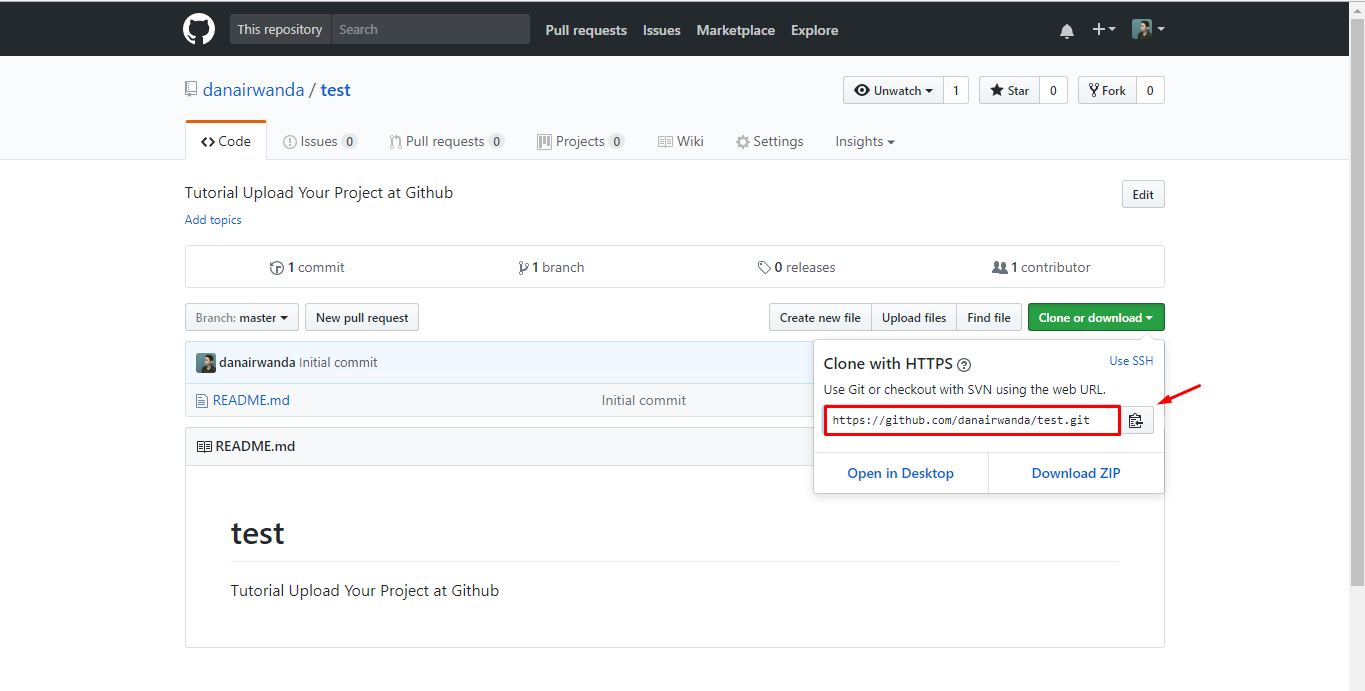Switch to the Code tab

226,141
